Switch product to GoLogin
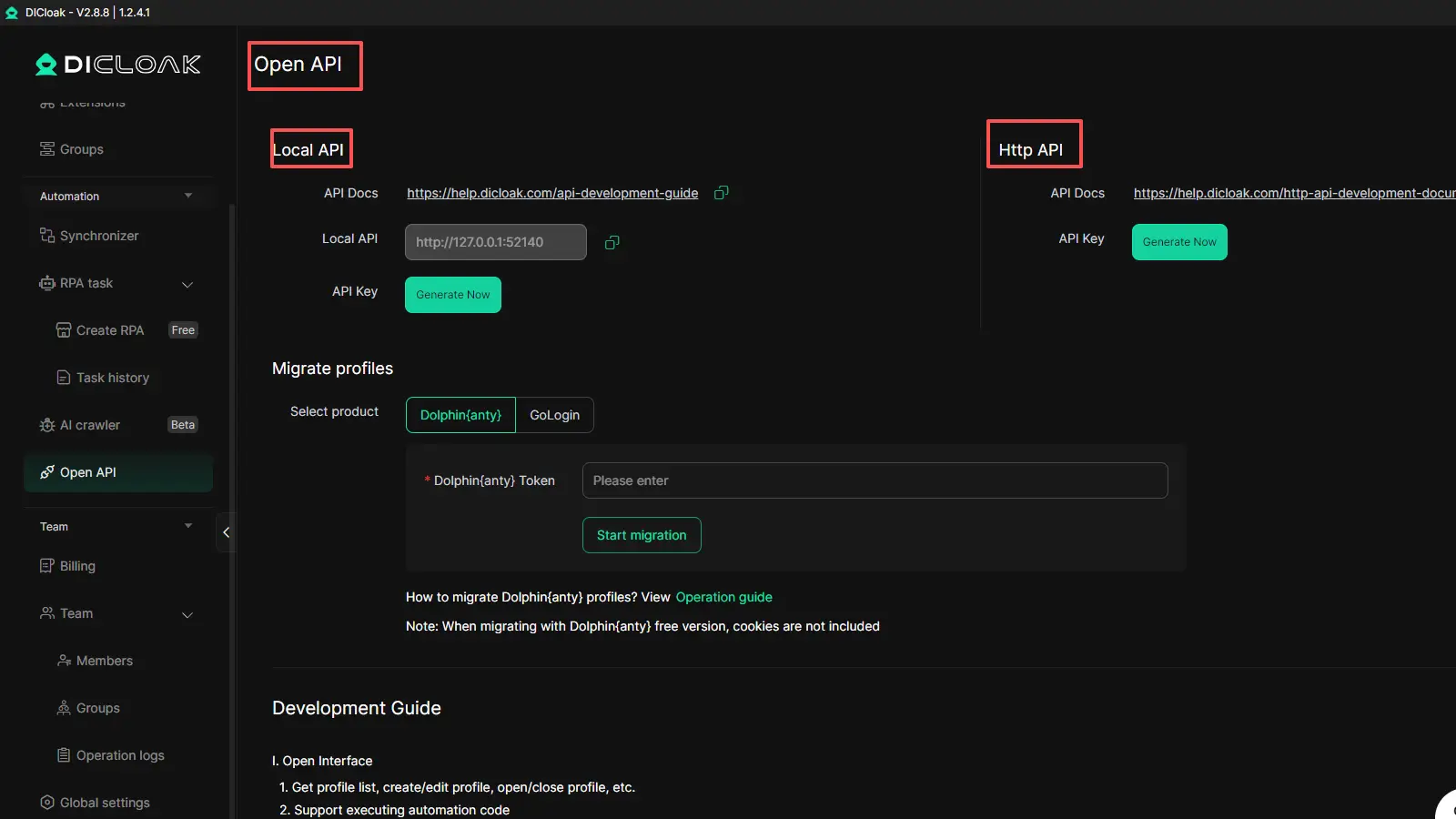 pos(554,415)
